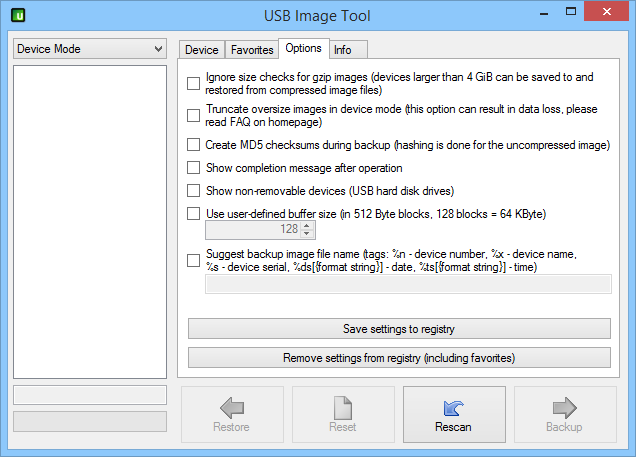The image size is (636, 457).
Task: Click the buffer size spinner arrows
Action: [307, 229]
